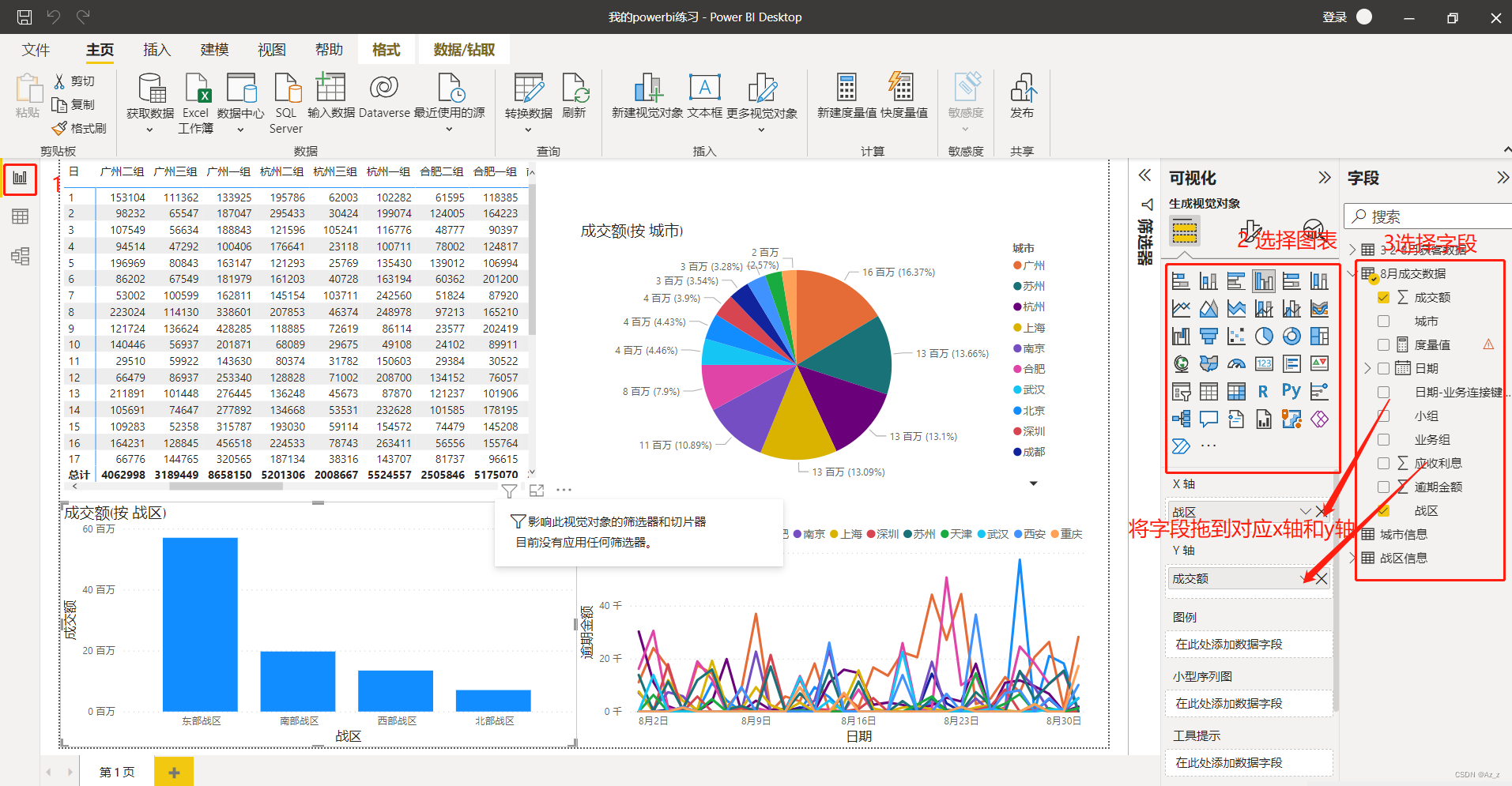This screenshot has width=1512, height=786.
Task: Choose the slicer visual icon
Action: [1181, 391]
